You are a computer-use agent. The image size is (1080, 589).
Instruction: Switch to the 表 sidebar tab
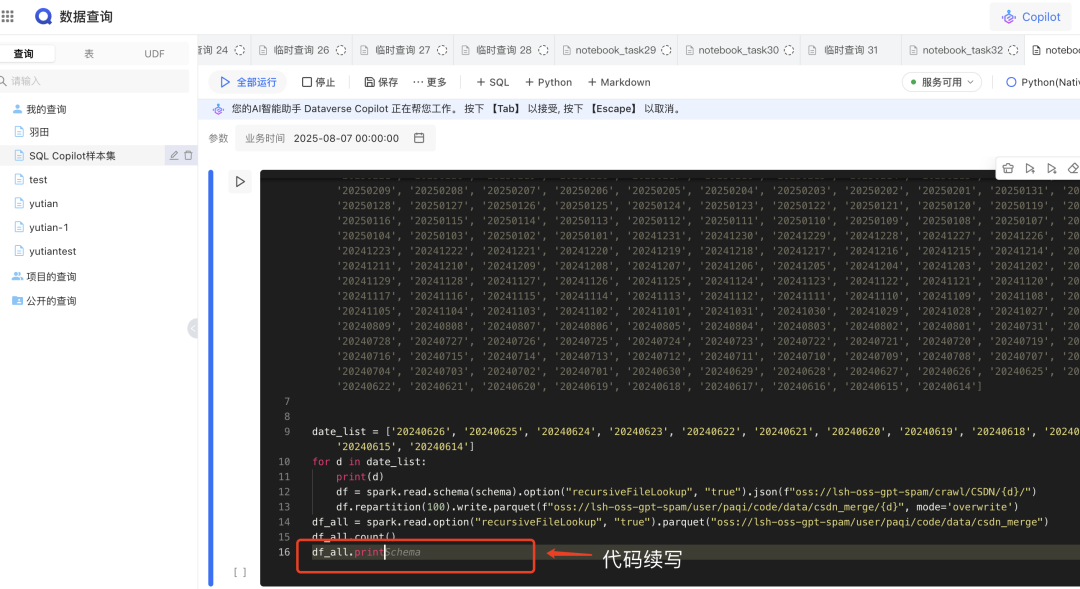point(89,54)
